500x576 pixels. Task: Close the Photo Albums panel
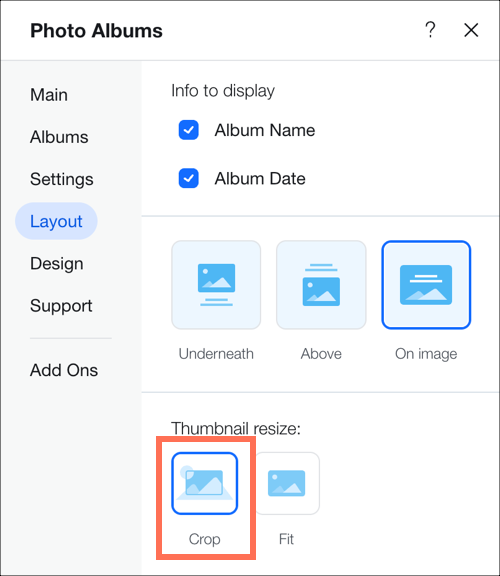pos(471,30)
